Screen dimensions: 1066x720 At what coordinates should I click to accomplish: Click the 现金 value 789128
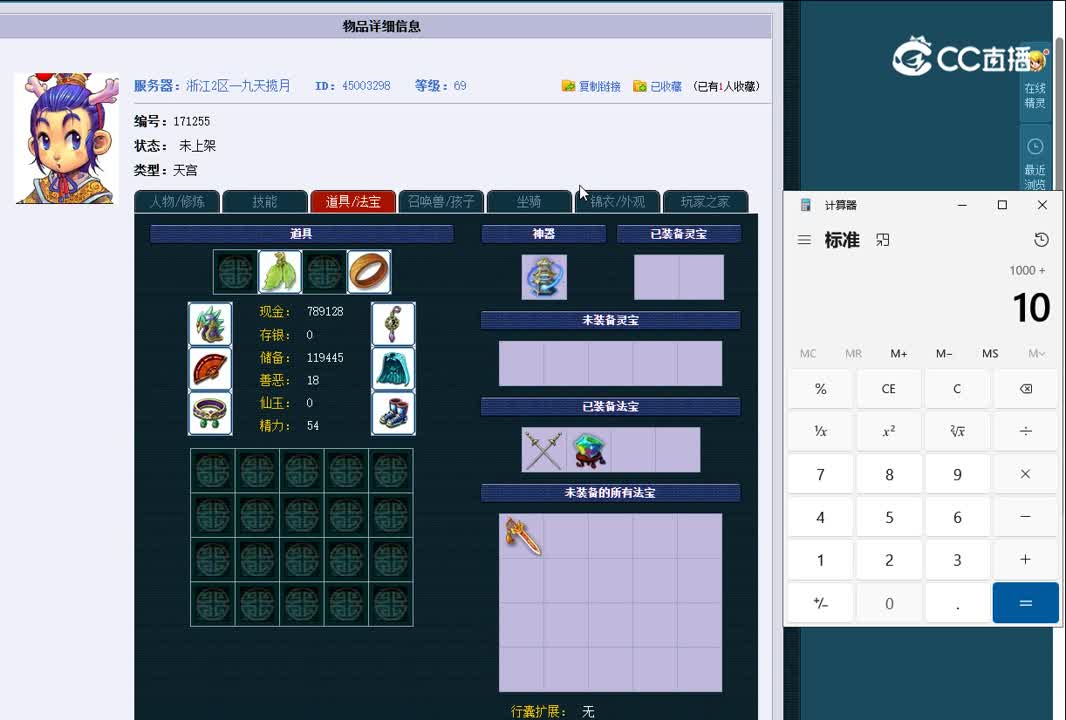(325, 311)
